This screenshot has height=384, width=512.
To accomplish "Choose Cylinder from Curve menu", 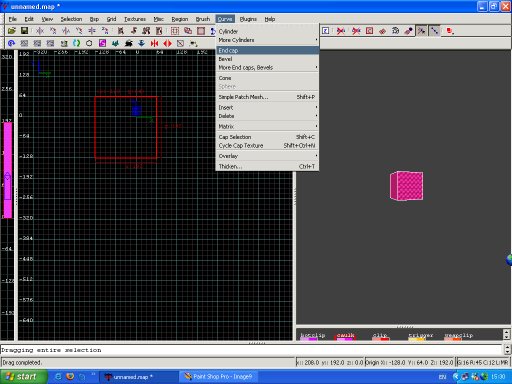I will click(x=267, y=31).
